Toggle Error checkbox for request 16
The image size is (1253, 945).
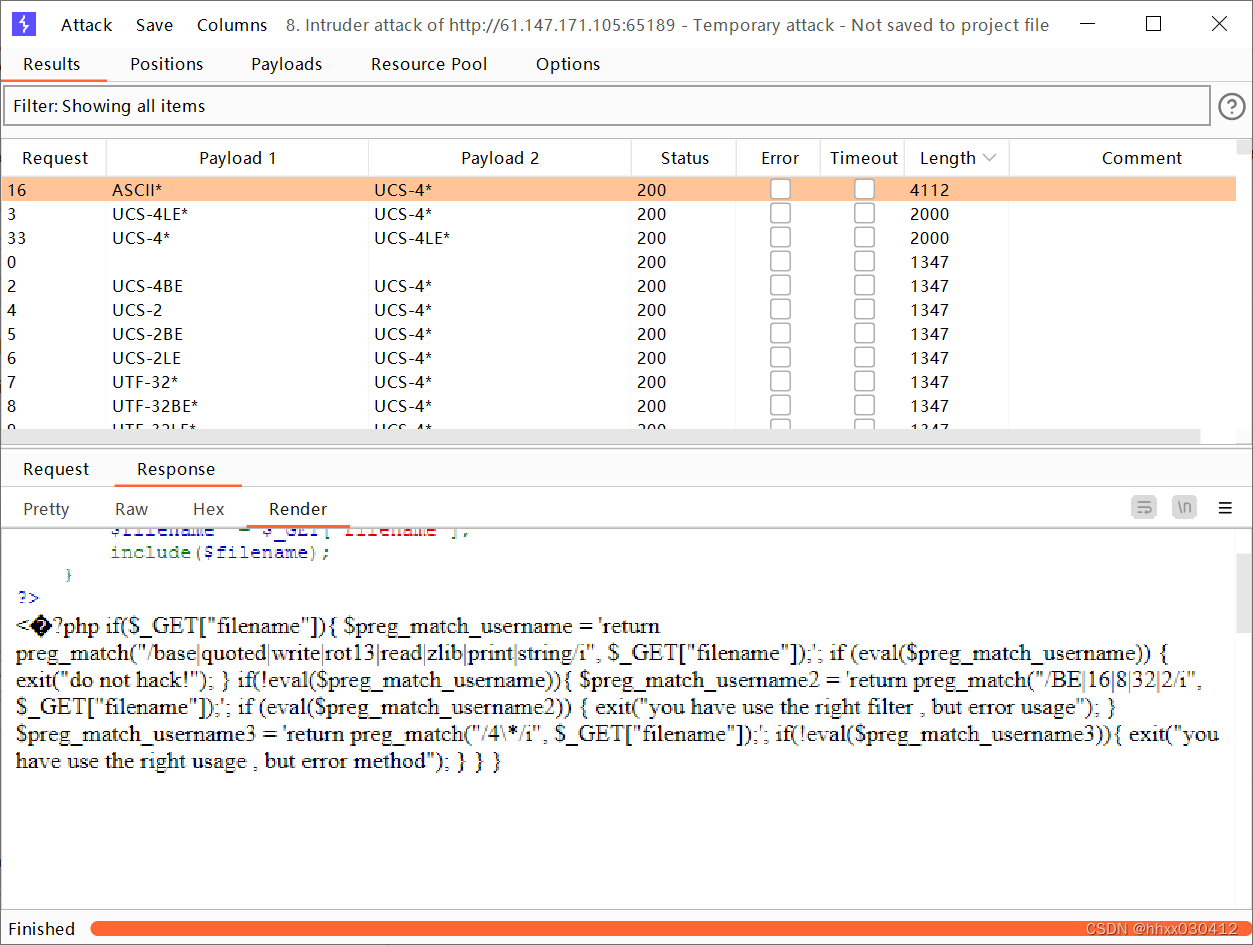click(780, 189)
